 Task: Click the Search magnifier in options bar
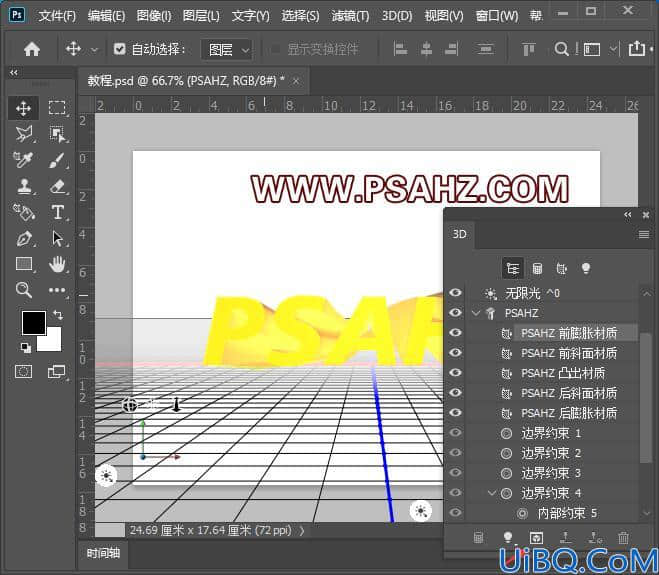click(x=561, y=49)
